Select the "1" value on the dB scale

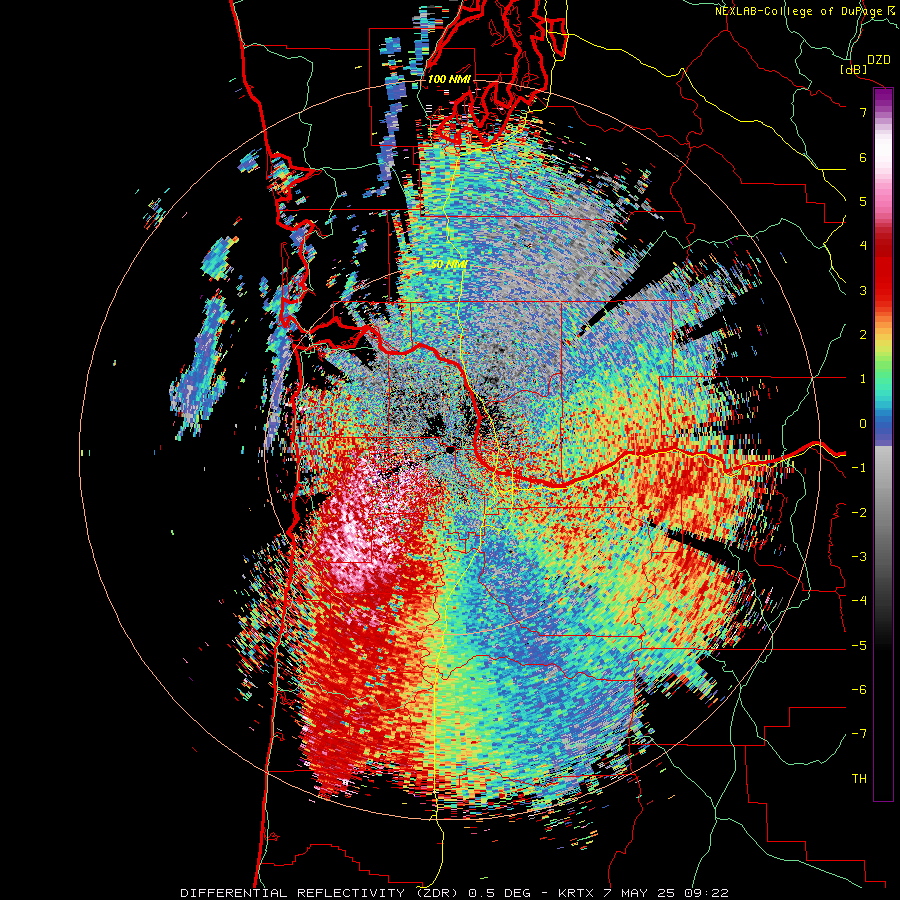coord(863,379)
